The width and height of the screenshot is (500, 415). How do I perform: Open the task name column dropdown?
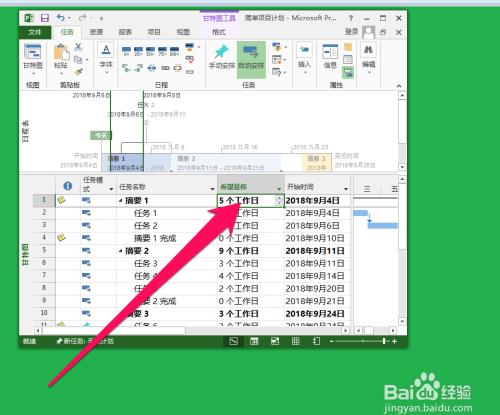pyautogui.click(x=212, y=189)
